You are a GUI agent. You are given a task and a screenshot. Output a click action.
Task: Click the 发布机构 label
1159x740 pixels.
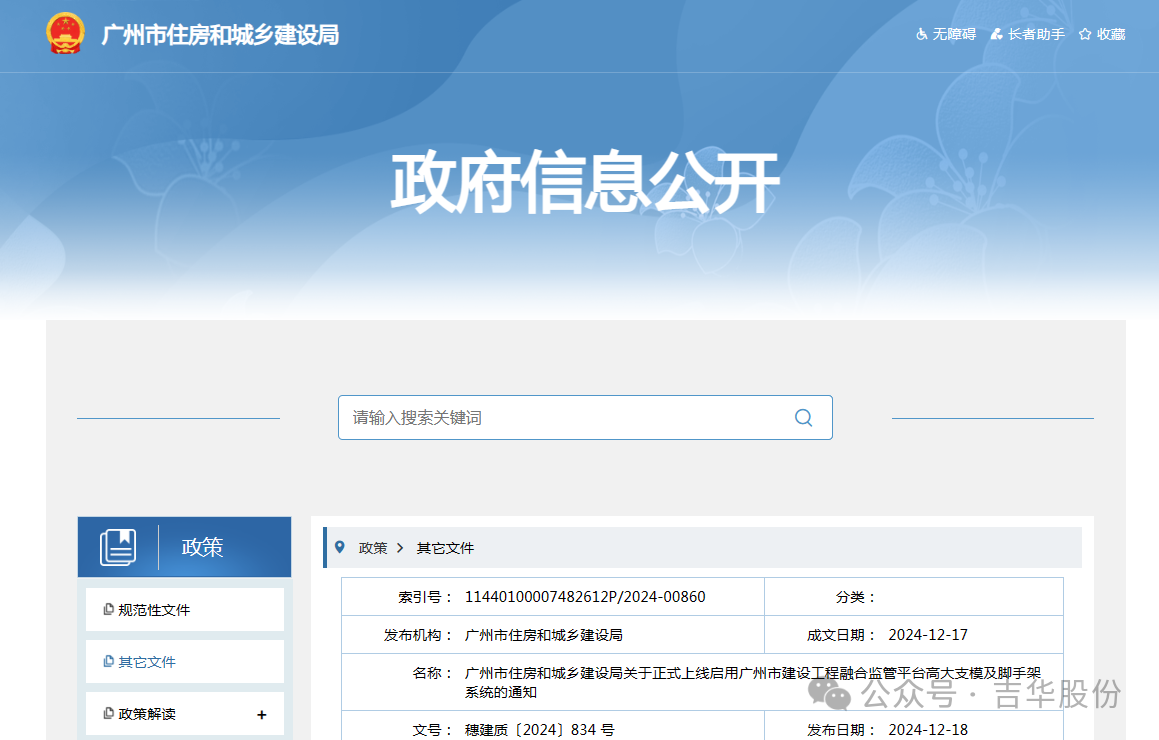(x=418, y=635)
